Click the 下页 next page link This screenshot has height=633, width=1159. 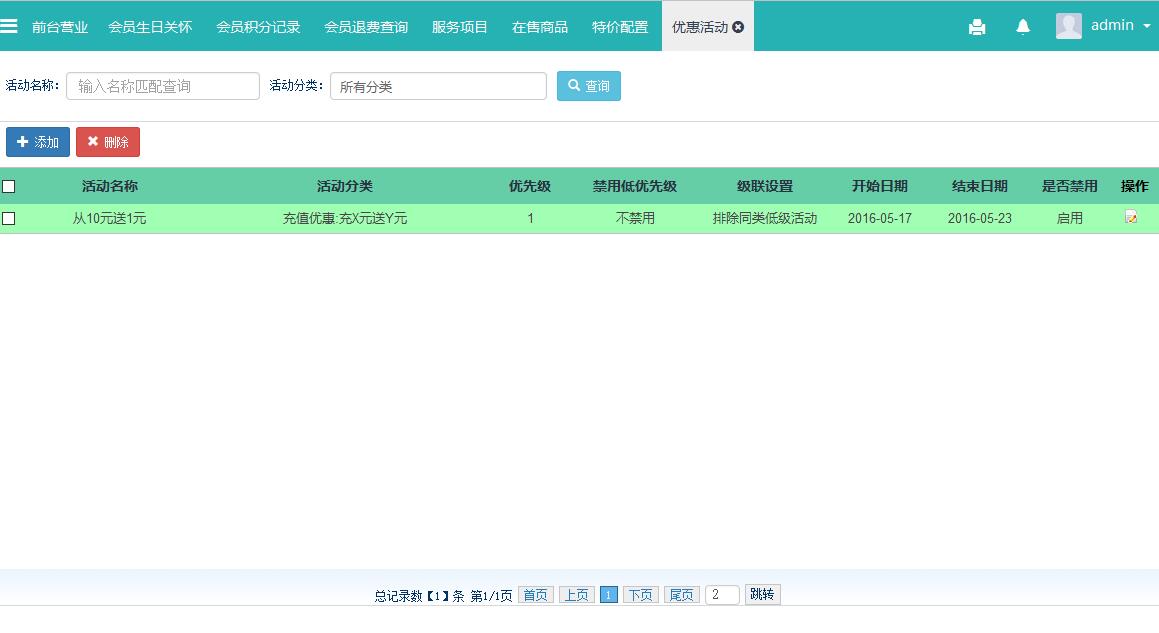pyautogui.click(x=640, y=595)
